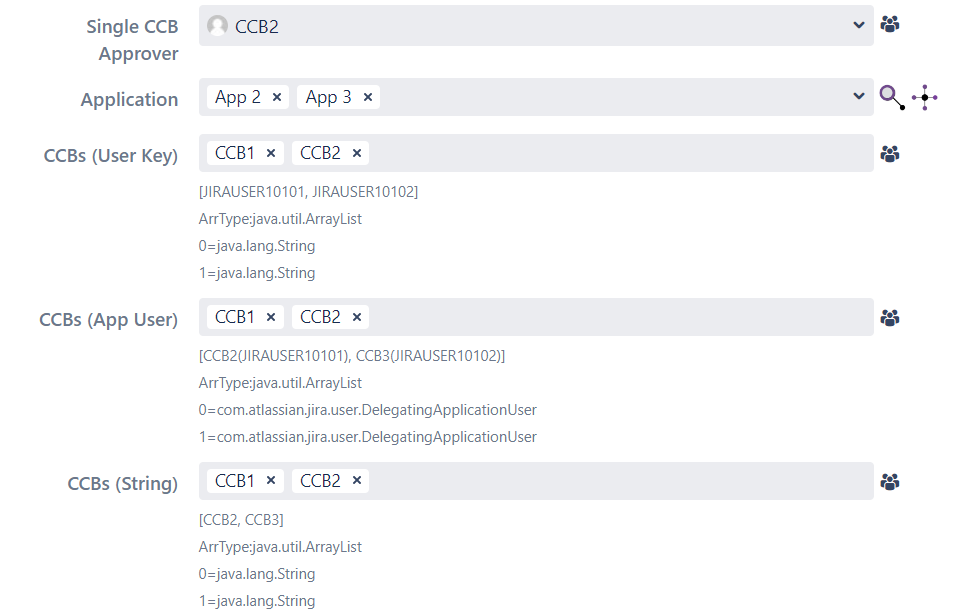Image resolution: width=973 pixels, height=614 pixels.
Task: Click the graph node icon beside Application
Action: (925, 97)
